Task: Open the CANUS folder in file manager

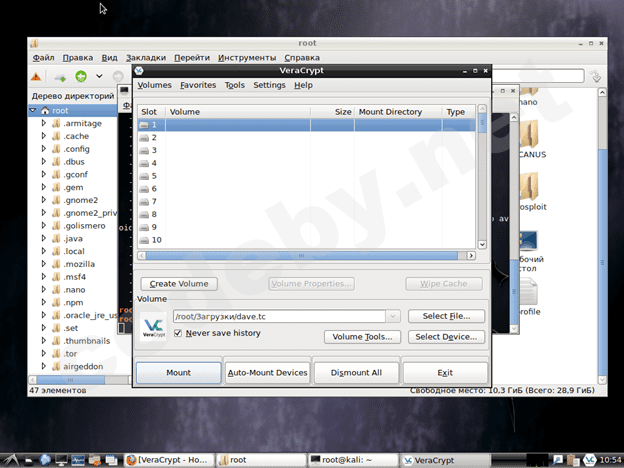Action: click(532, 140)
